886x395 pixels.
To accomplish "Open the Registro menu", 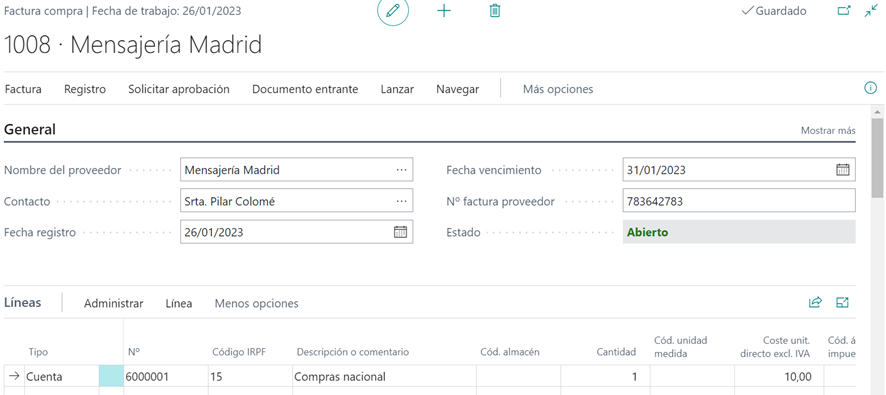I will (x=85, y=89).
